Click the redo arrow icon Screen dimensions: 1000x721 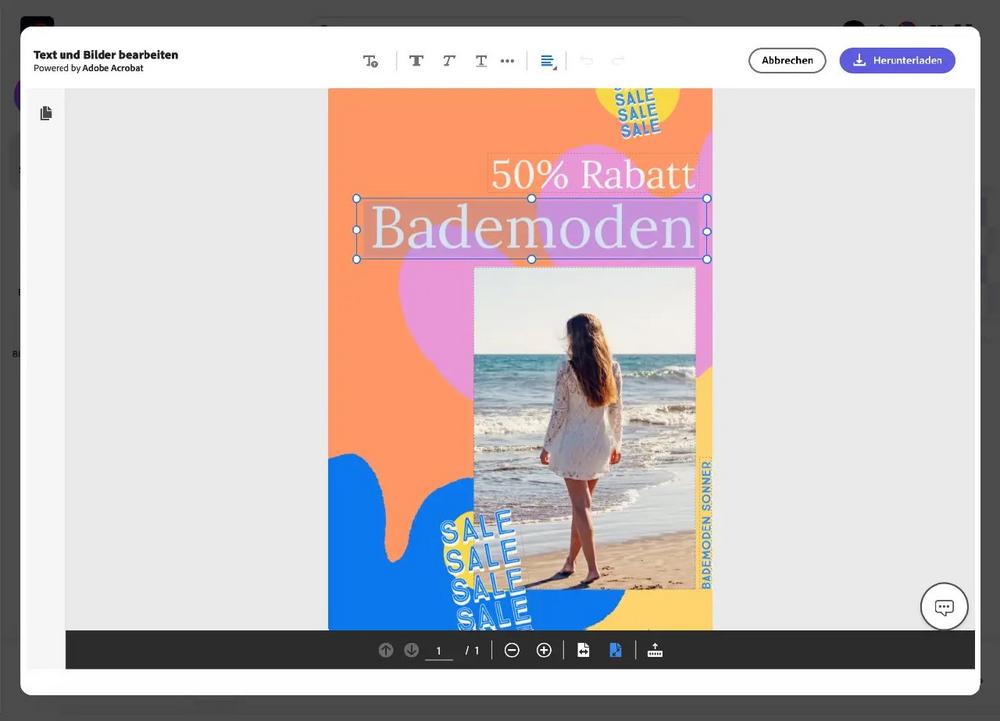coord(618,61)
